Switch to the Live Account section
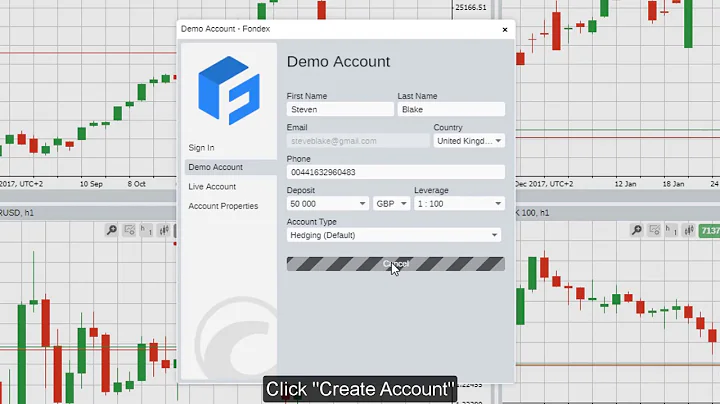Viewport: 720px width, 404px height. click(x=212, y=187)
